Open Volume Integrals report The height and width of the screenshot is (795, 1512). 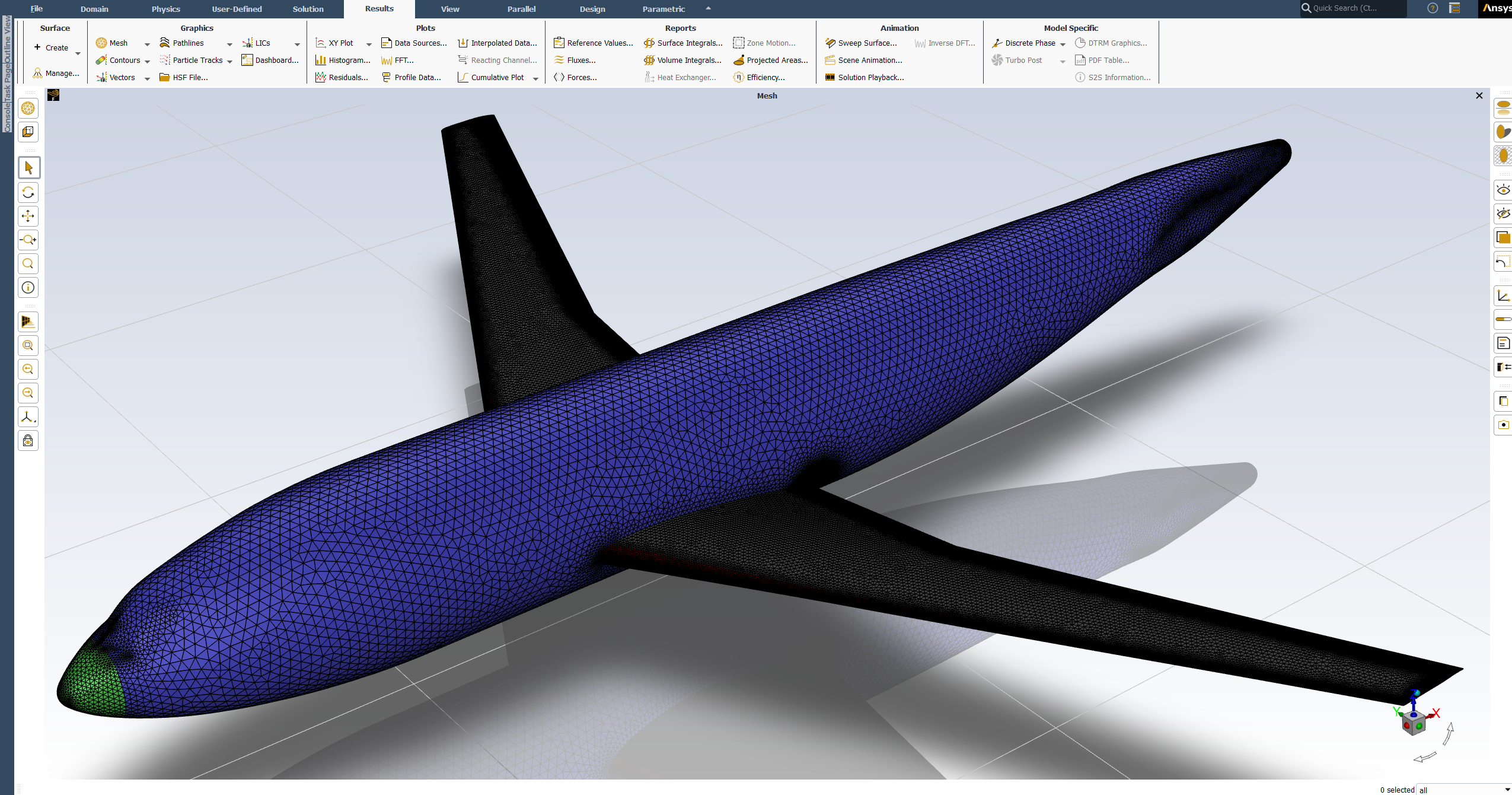click(x=682, y=60)
